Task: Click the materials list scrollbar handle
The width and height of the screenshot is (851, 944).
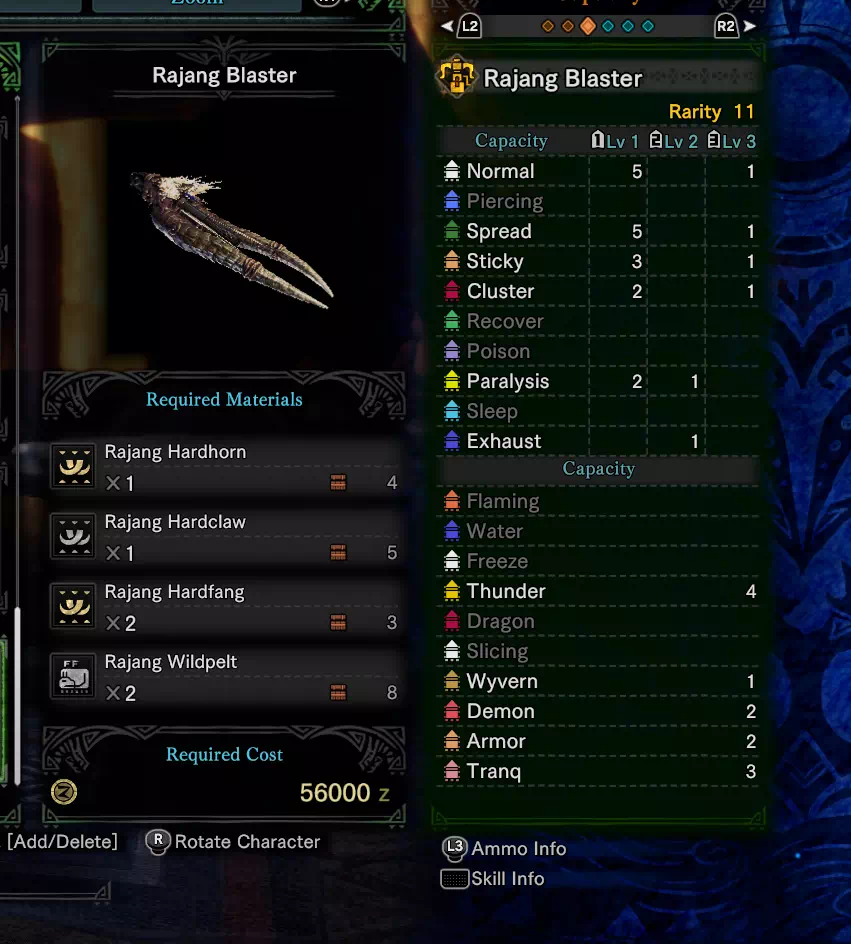Action: point(17,695)
